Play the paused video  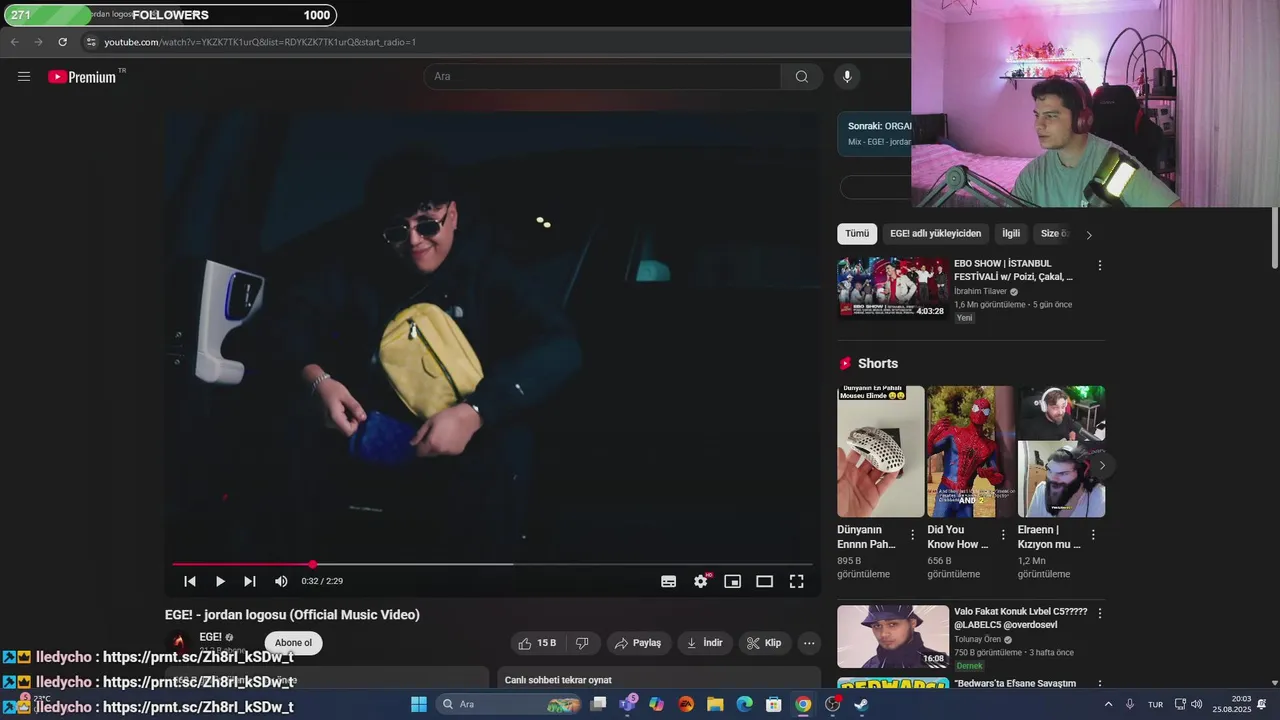coord(220,581)
